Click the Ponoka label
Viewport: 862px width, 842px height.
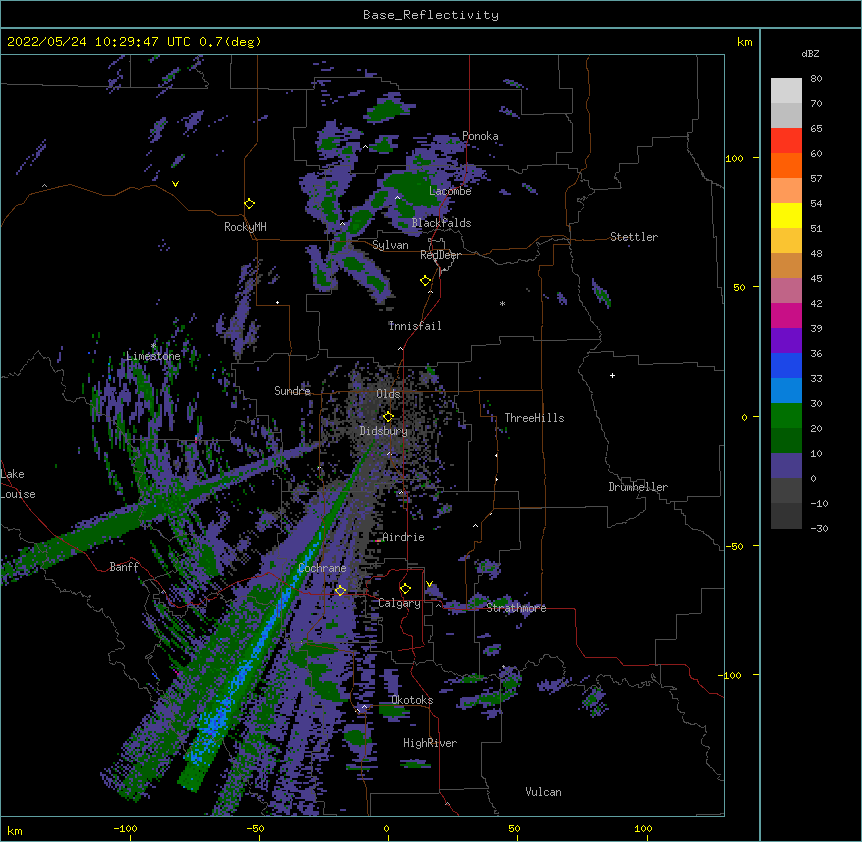480,136
